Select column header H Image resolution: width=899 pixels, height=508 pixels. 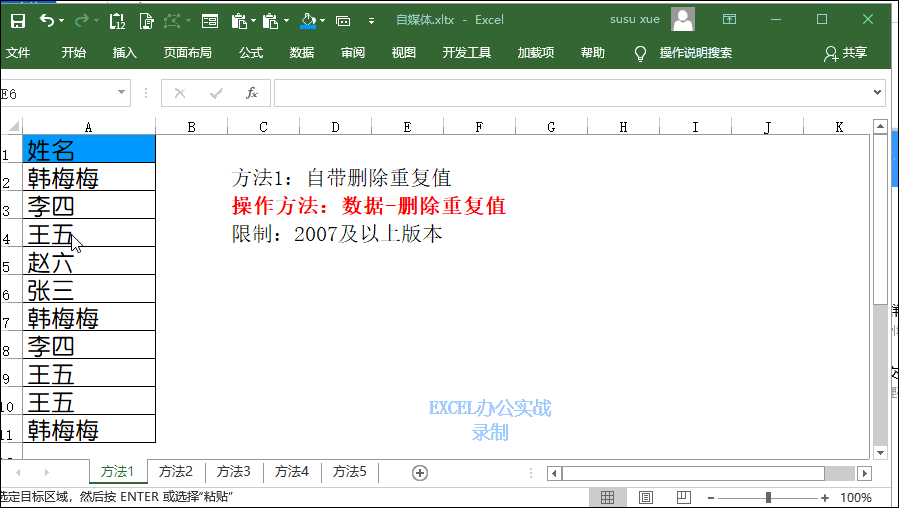tap(623, 127)
